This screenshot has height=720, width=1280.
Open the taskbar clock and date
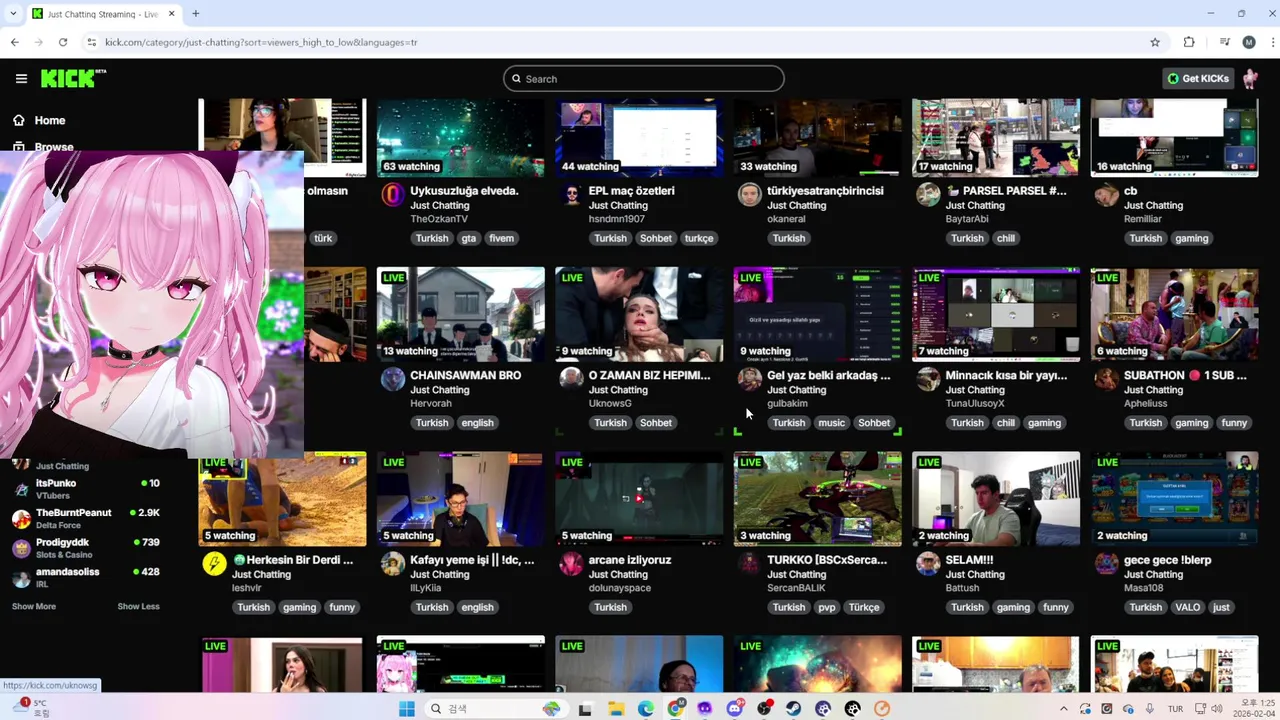click(1253, 709)
